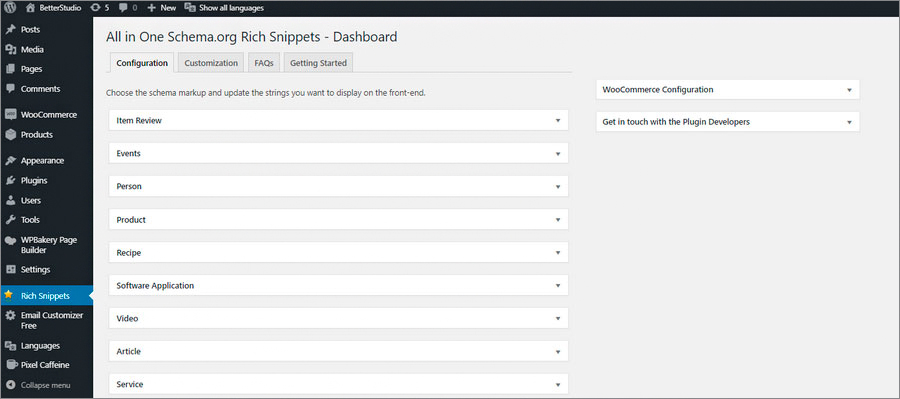The image size is (900, 399).
Task: Switch to the Getting Started tab
Action: [x=319, y=63]
